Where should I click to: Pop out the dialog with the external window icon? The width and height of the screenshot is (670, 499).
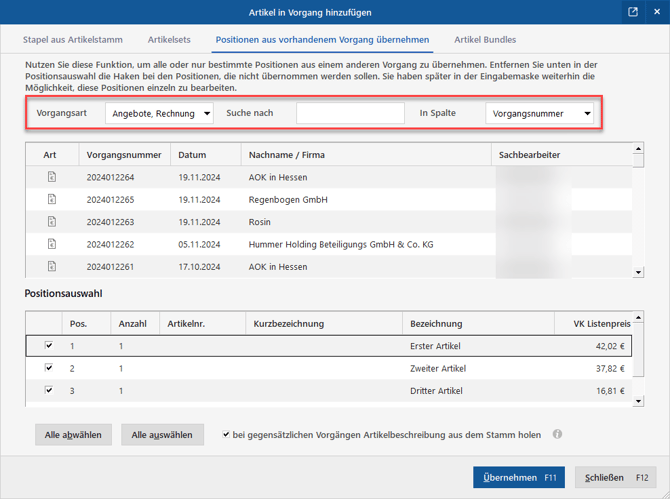point(633,12)
